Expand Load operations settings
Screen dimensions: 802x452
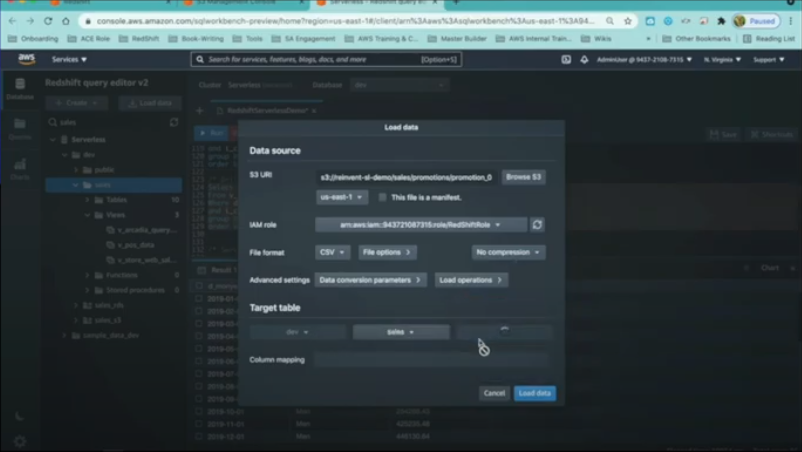coord(471,280)
